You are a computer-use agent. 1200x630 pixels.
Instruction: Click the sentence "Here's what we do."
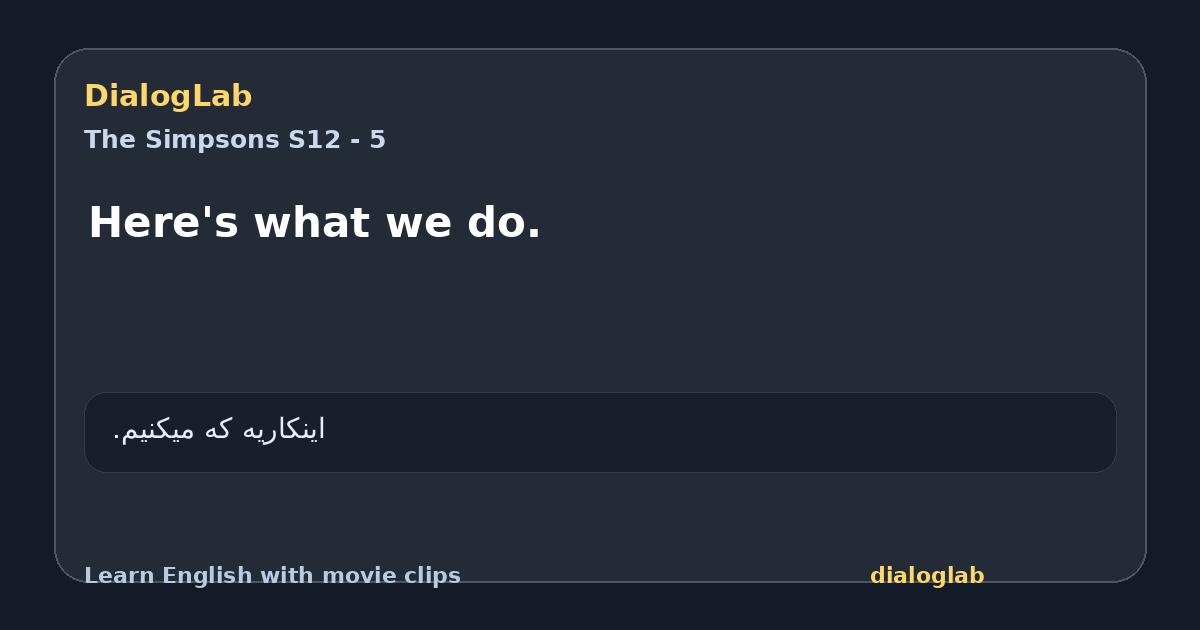[315, 222]
